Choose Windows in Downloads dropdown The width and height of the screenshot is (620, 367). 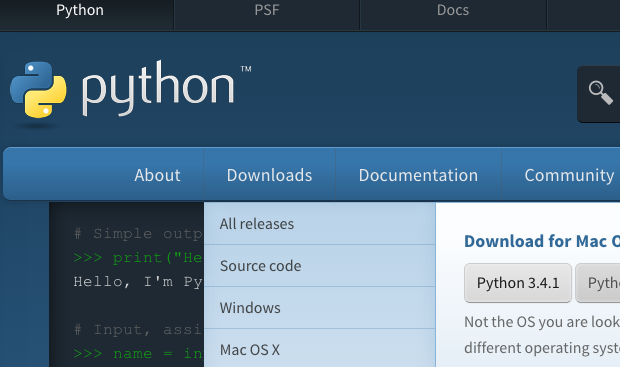[x=319, y=308]
